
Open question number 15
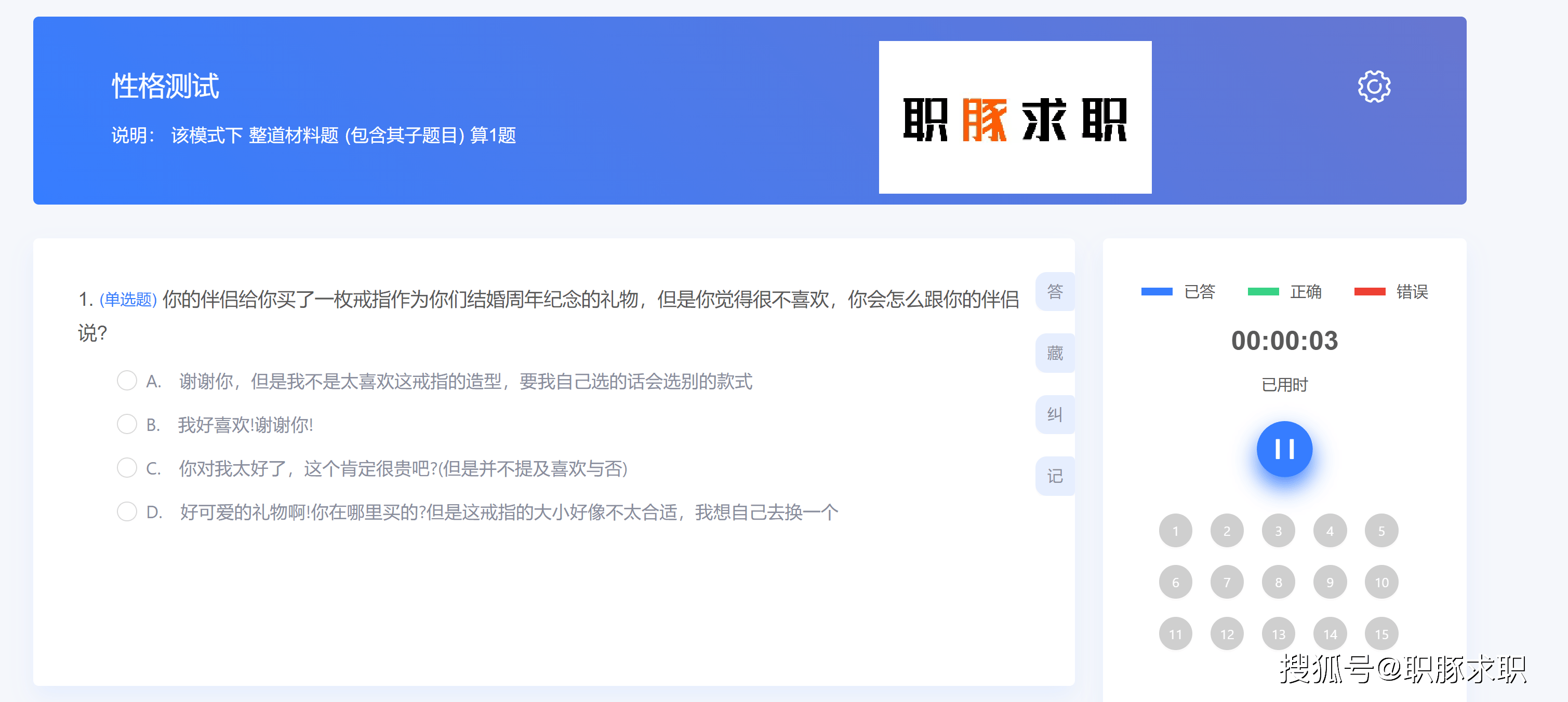coord(1381,634)
